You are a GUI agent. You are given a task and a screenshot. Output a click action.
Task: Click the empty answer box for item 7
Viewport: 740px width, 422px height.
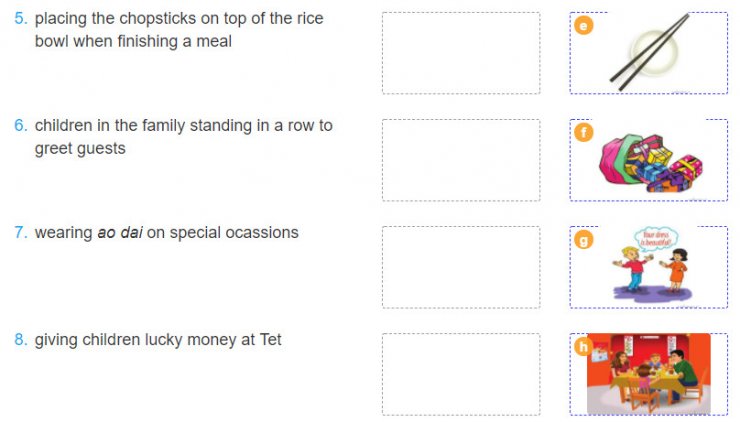coord(460,267)
